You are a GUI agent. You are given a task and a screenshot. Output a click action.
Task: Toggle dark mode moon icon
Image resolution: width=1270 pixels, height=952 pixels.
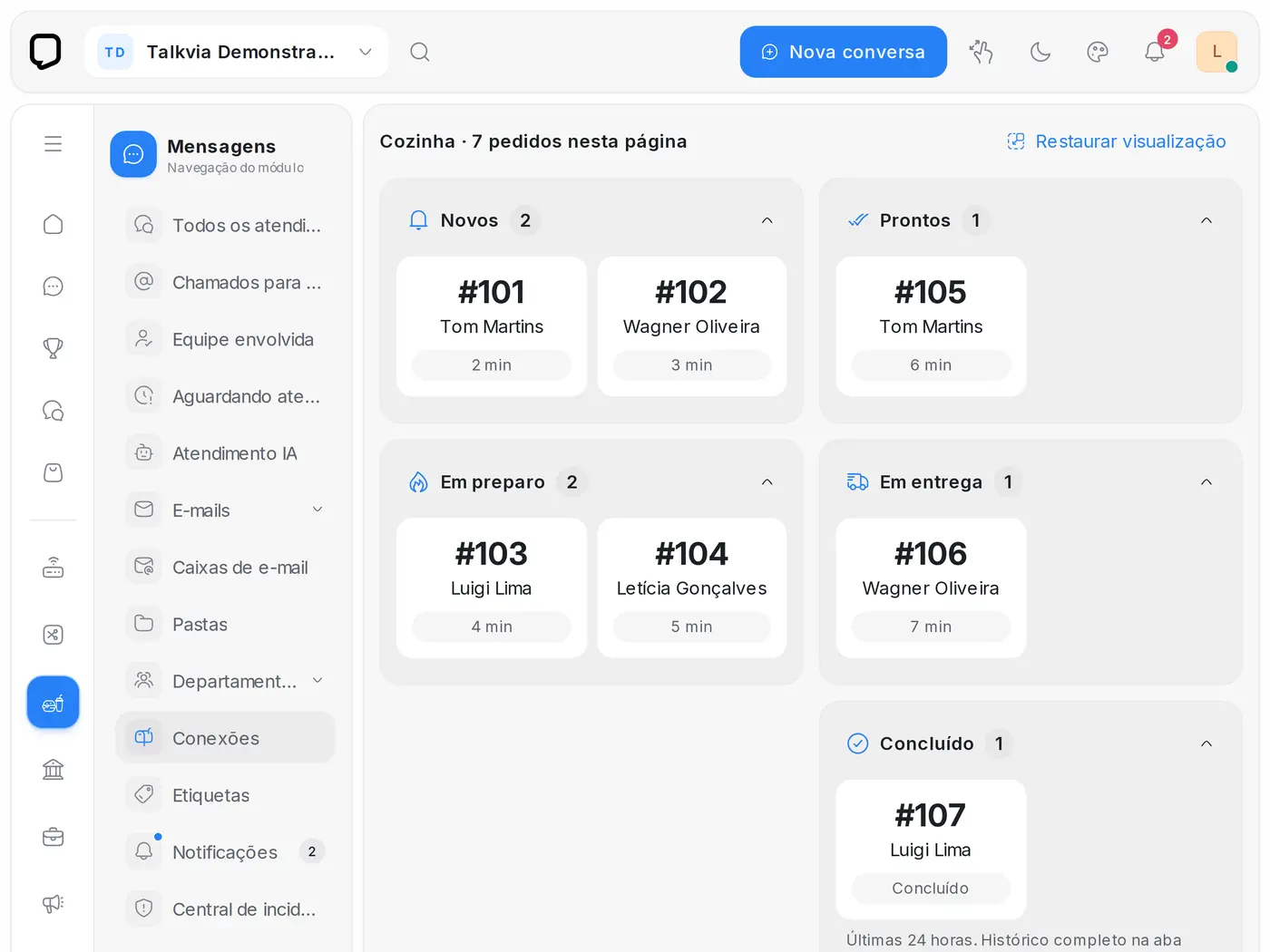[x=1040, y=52]
